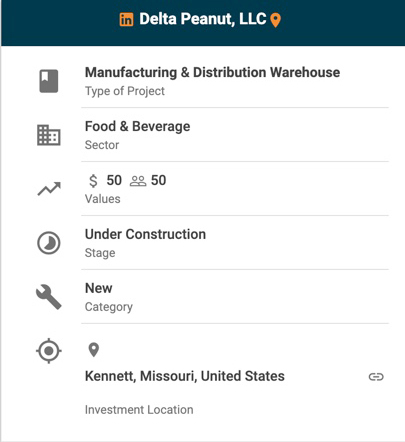Click the orange map pin in header
405x442 pixels.
(275, 20)
